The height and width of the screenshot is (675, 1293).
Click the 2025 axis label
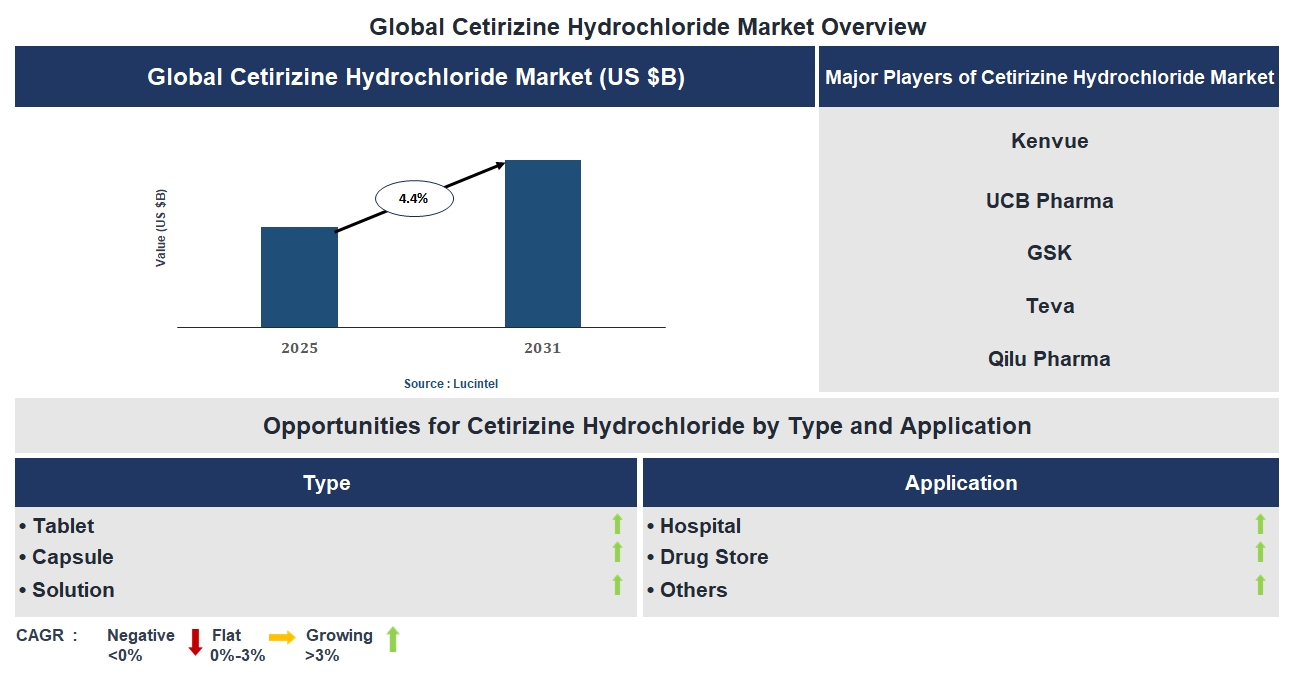pos(299,348)
